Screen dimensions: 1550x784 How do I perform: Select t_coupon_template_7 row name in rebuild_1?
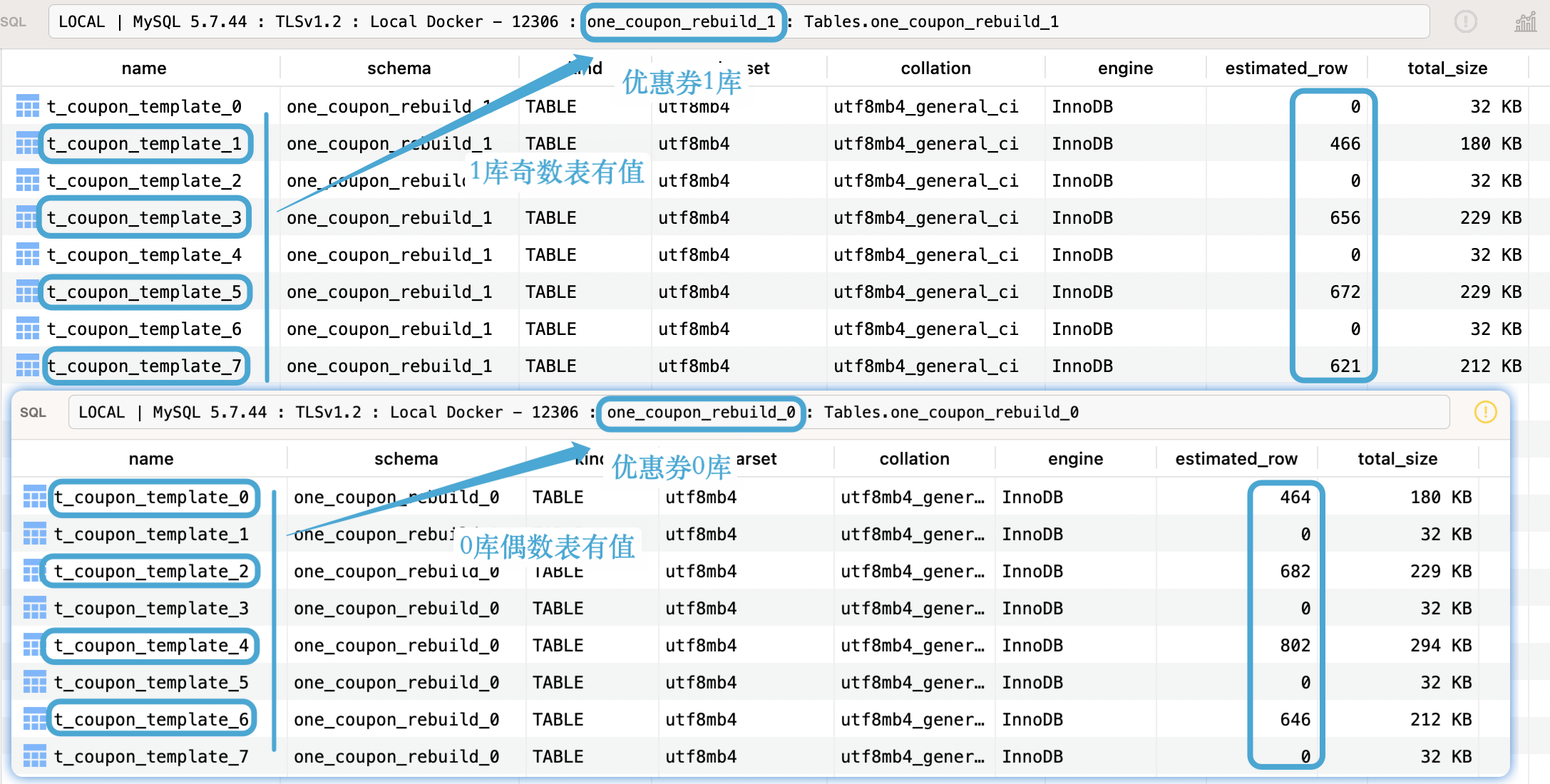[145, 366]
